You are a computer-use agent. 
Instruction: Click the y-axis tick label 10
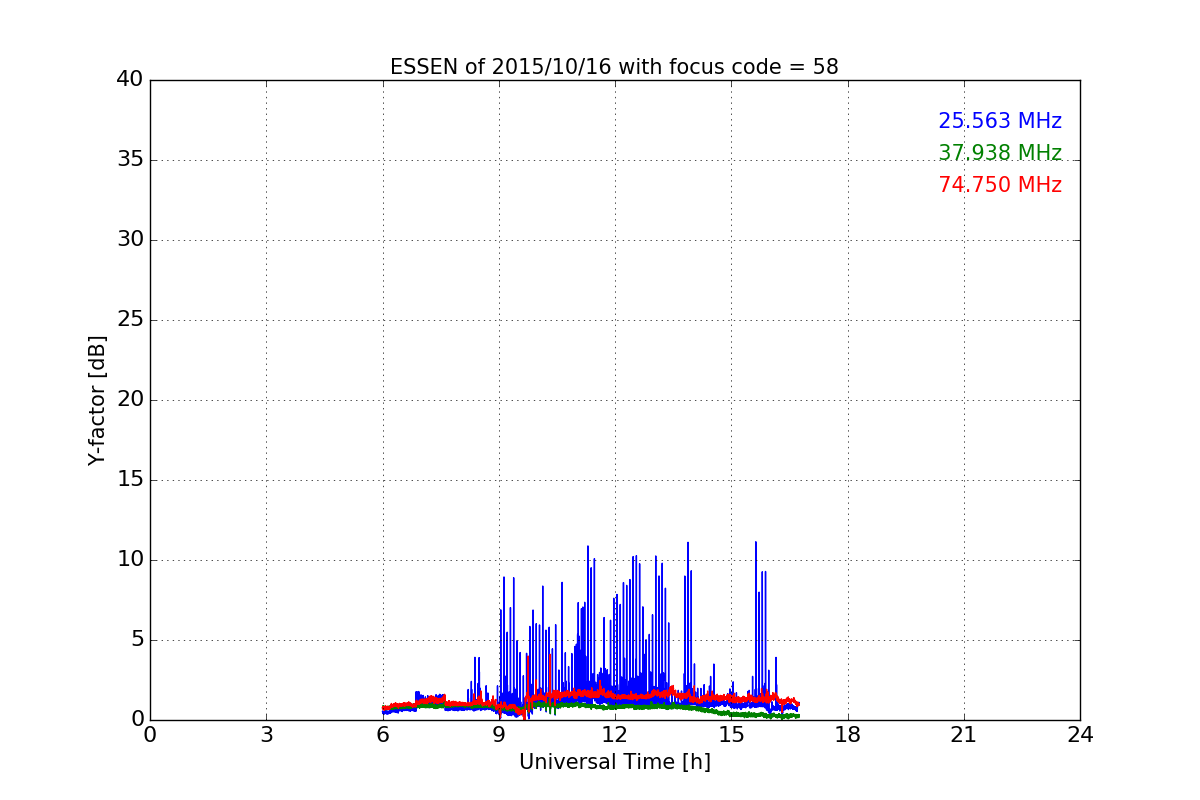tap(130, 560)
